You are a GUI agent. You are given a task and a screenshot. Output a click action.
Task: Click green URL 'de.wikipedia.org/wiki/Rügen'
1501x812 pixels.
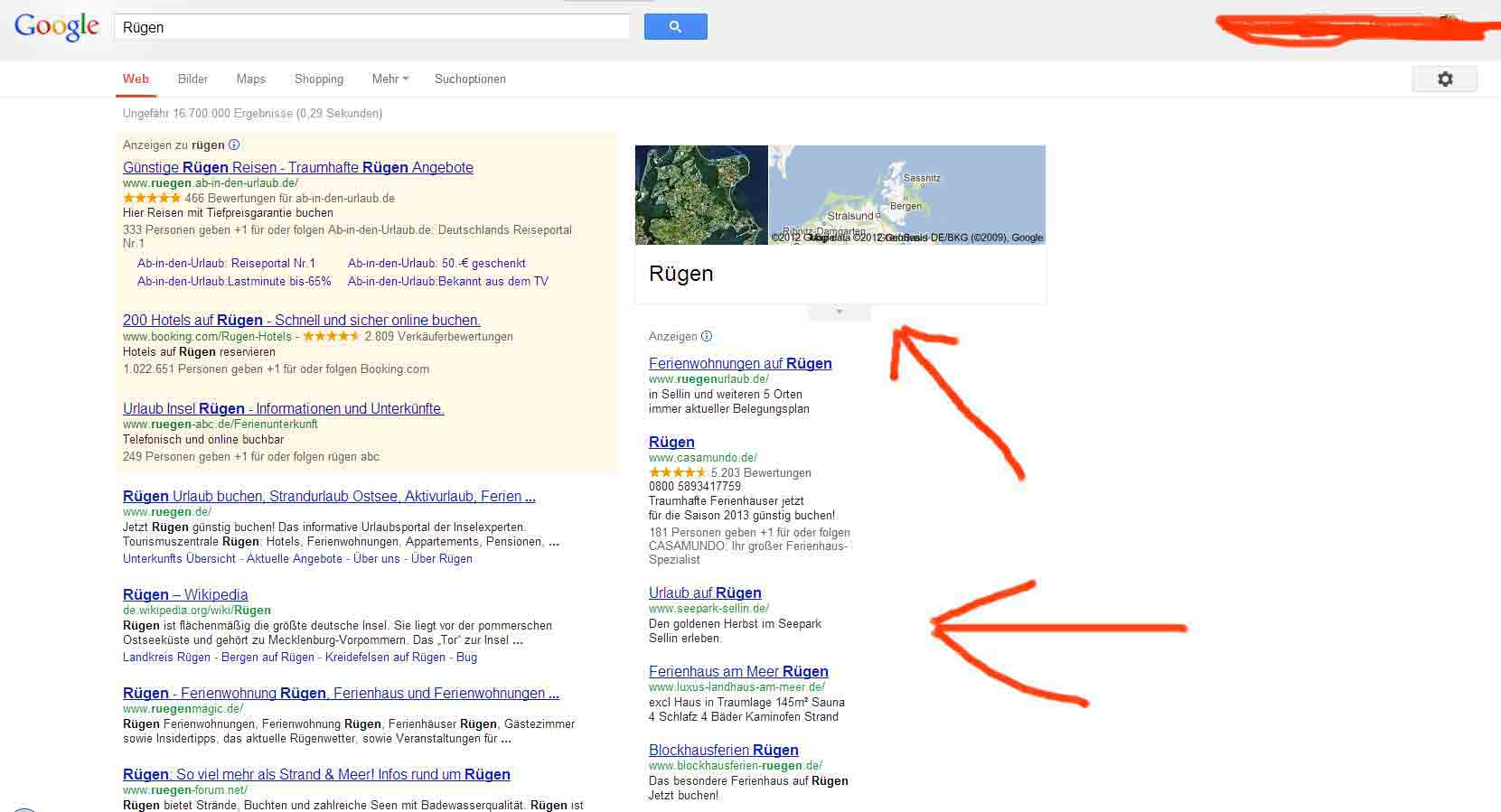197,611
